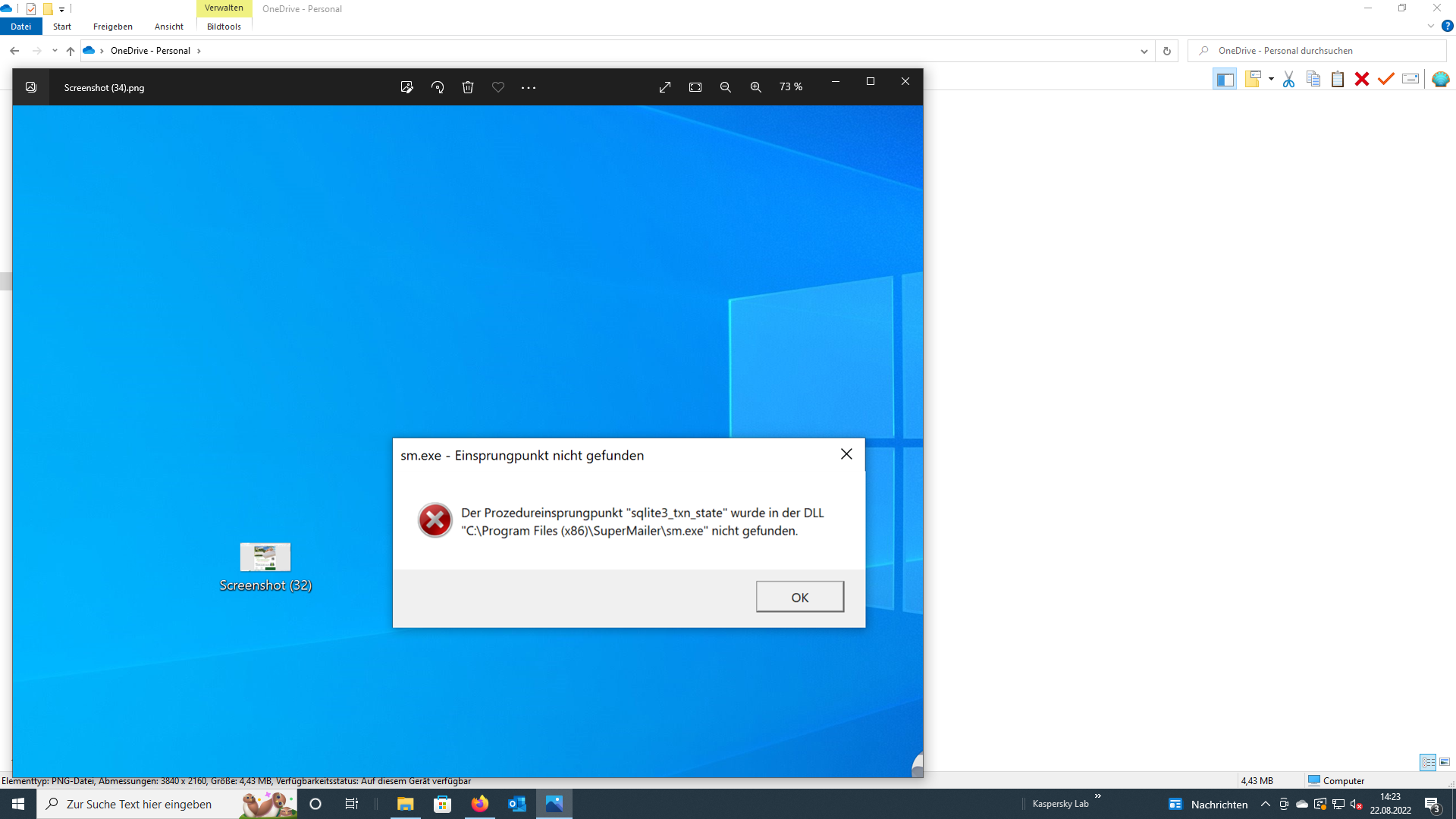Expand the Explorer ribbon chevron
This screenshot has width=1456, height=819.
coord(1431,26)
